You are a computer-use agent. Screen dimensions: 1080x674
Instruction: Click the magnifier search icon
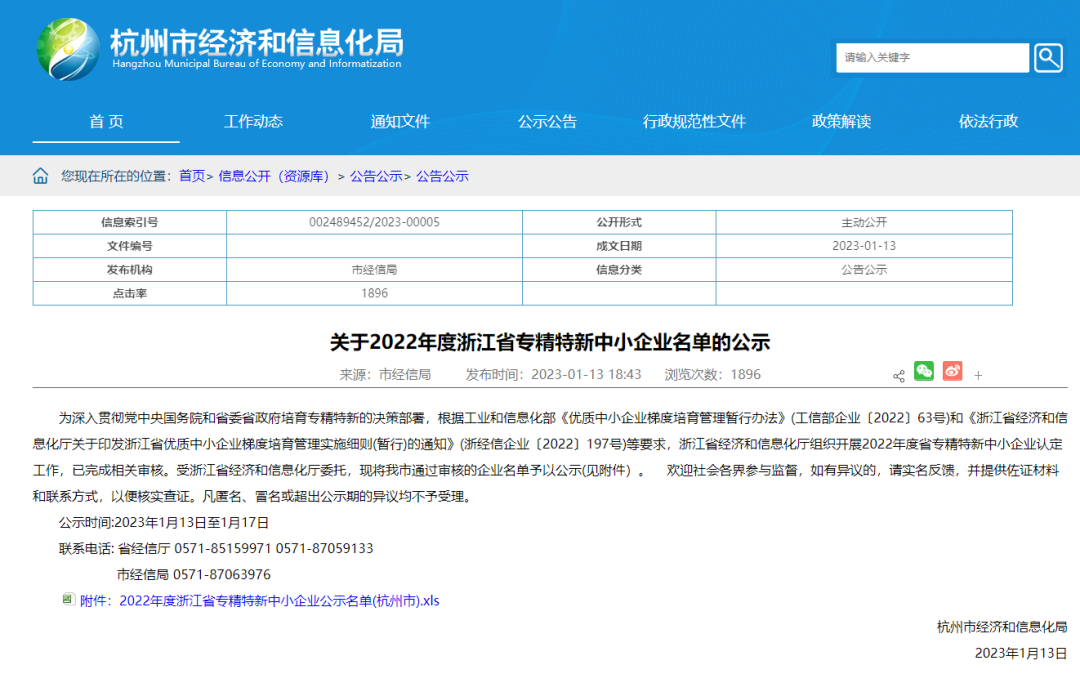click(1047, 57)
